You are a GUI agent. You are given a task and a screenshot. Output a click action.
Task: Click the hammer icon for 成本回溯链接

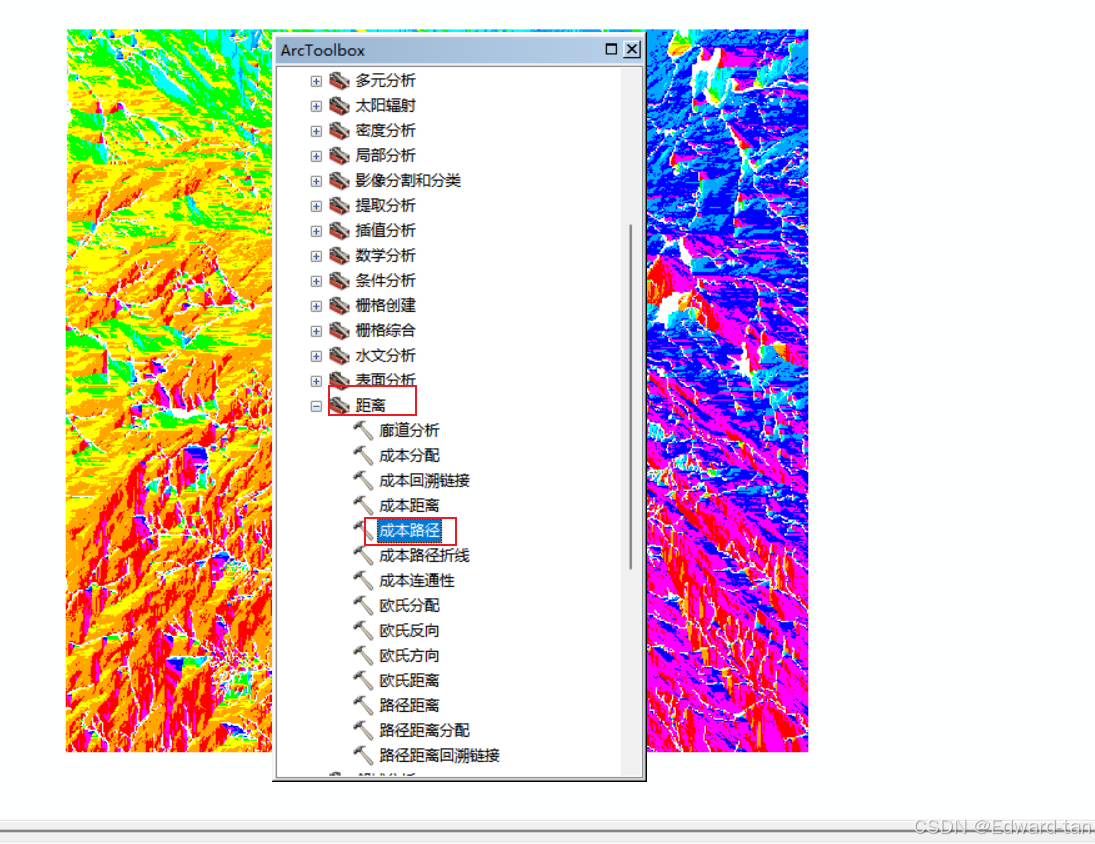[x=363, y=481]
